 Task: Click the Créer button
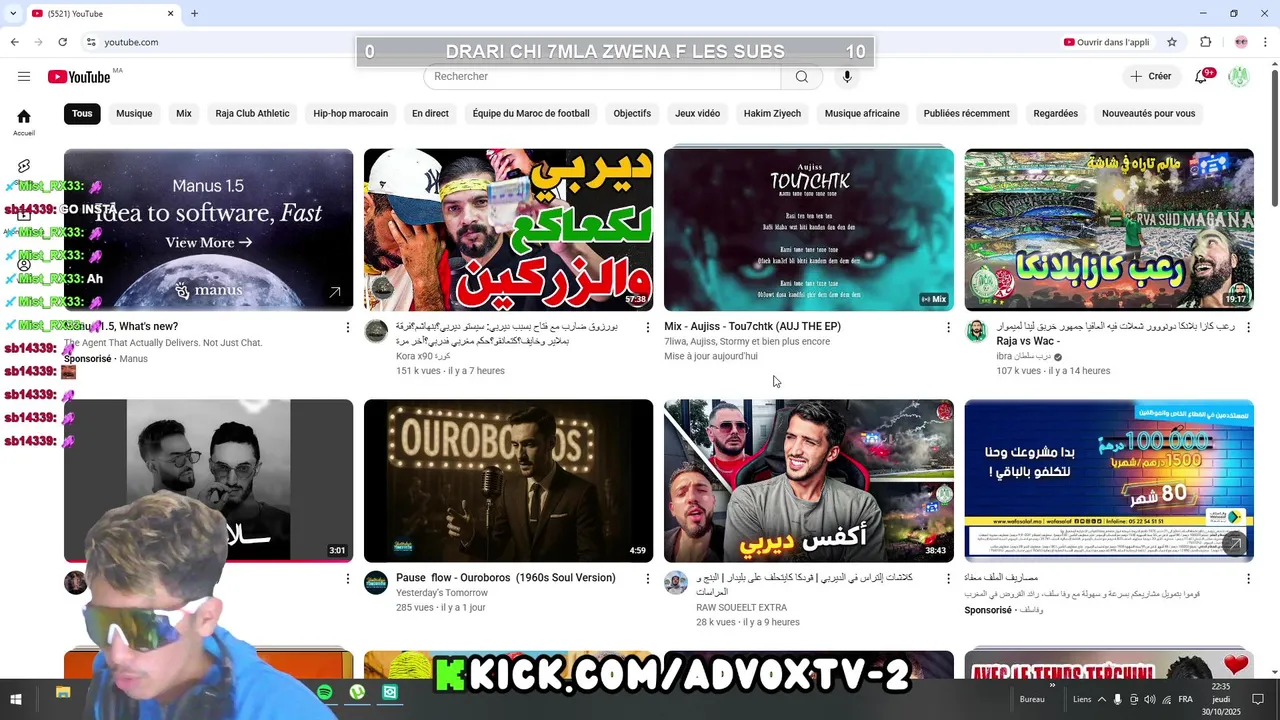coord(1151,77)
